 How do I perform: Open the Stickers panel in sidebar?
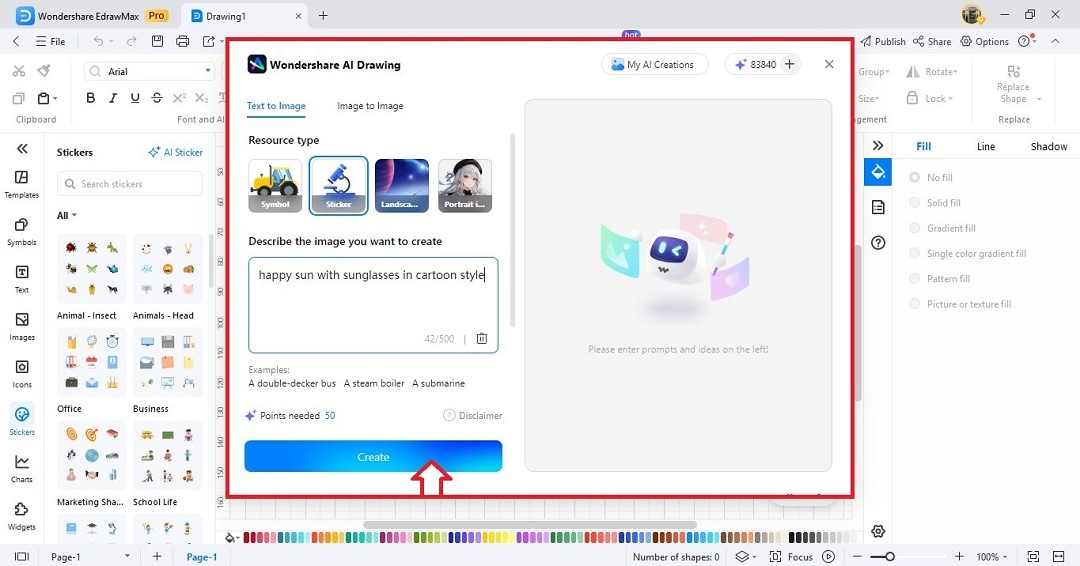point(21,421)
